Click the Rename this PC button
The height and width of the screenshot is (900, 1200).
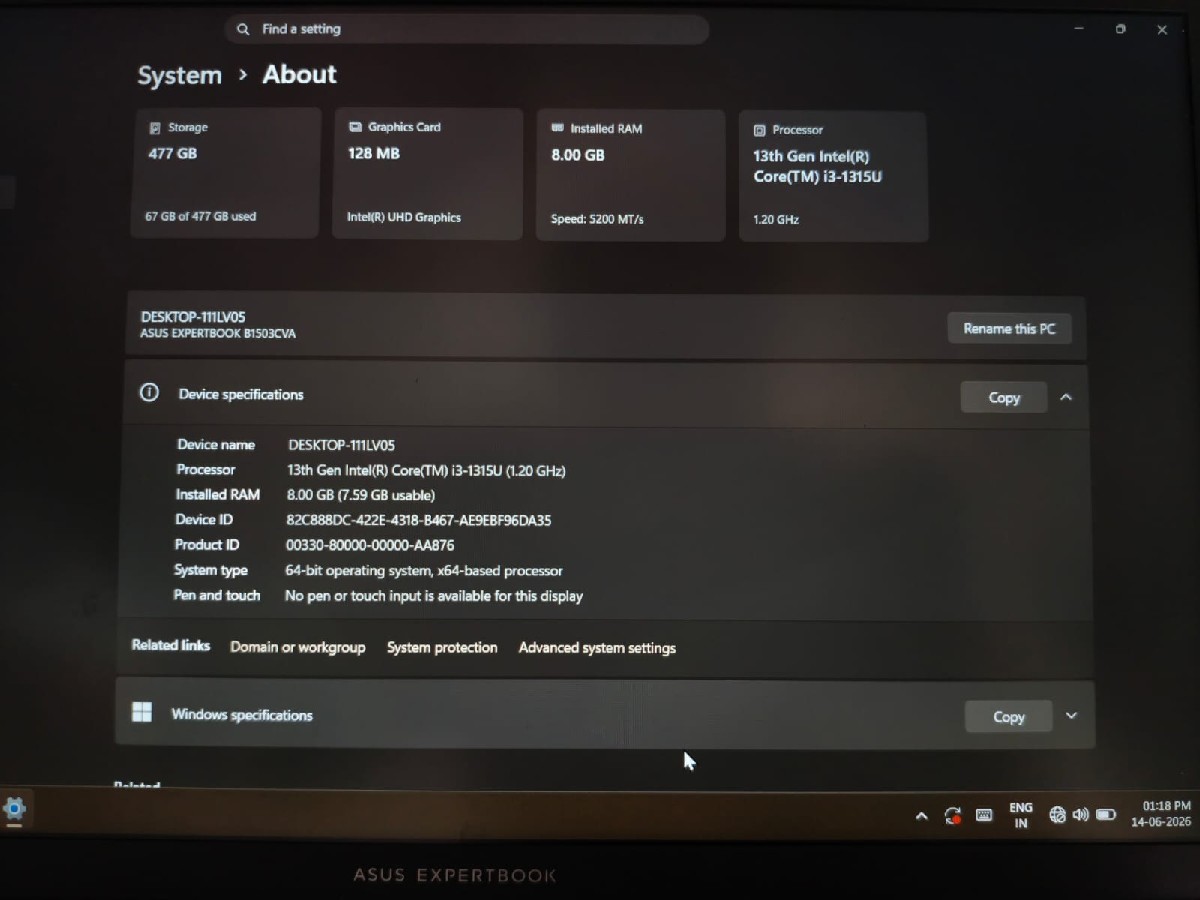1009,328
